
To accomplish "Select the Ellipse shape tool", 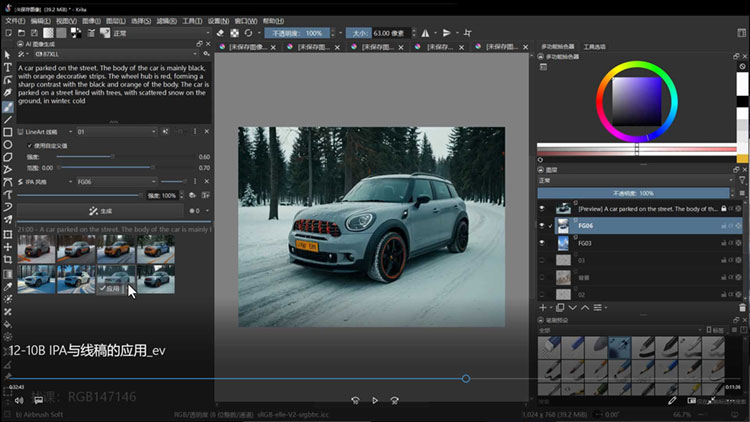I will point(7,145).
